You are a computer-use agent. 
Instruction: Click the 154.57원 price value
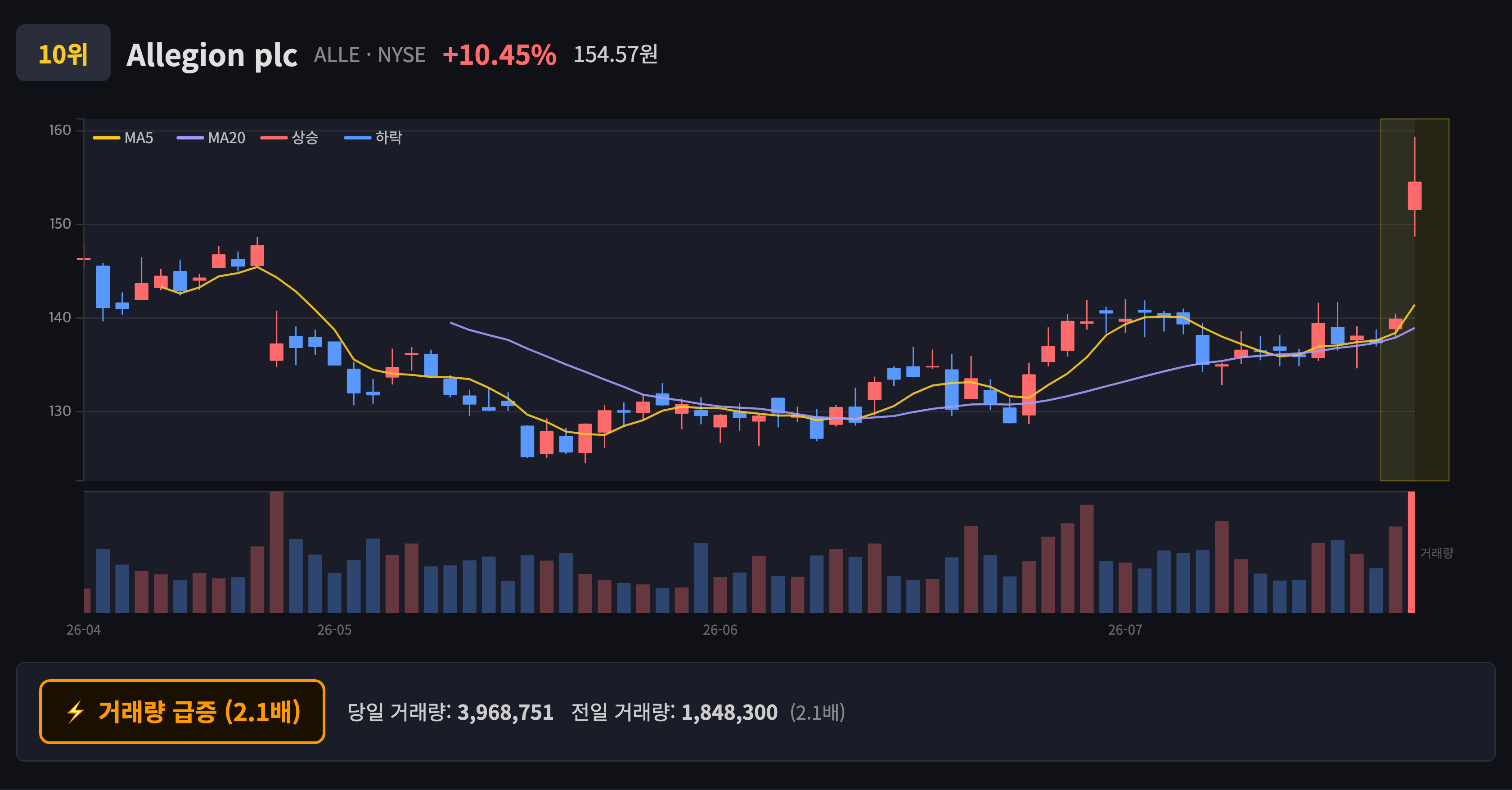click(x=616, y=54)
